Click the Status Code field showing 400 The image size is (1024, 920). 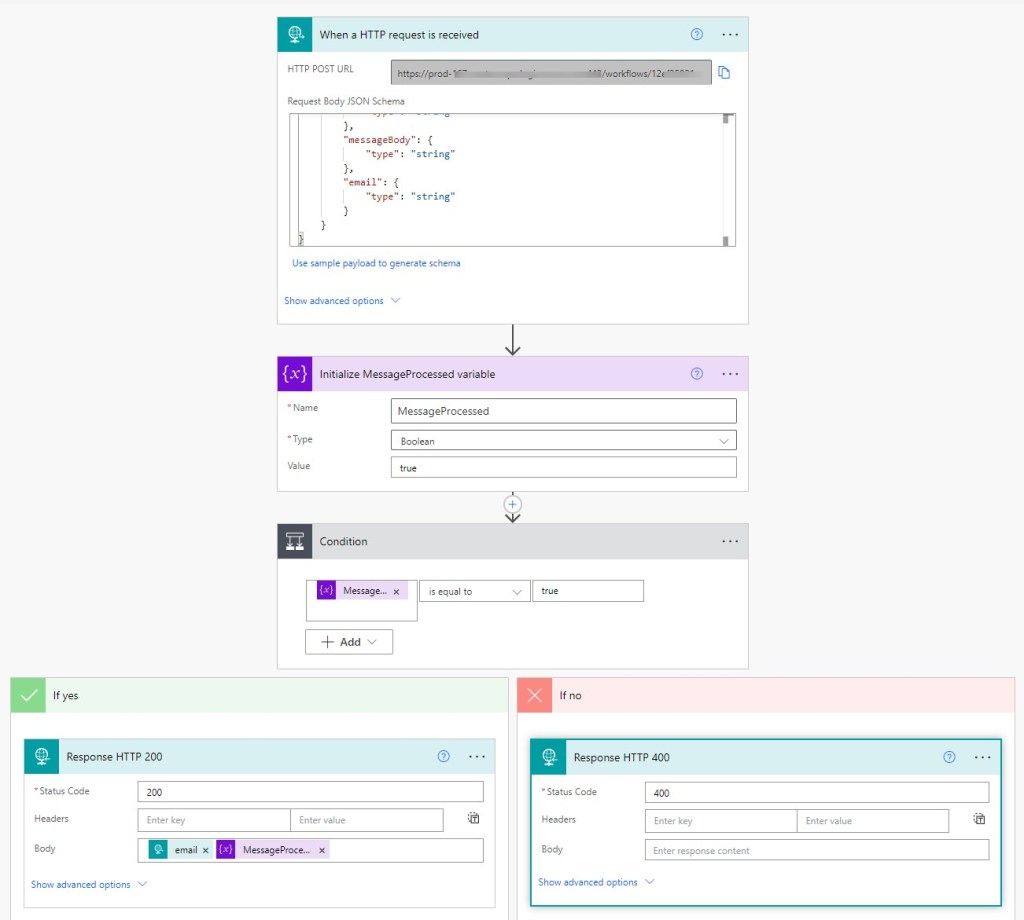(816, 793)
